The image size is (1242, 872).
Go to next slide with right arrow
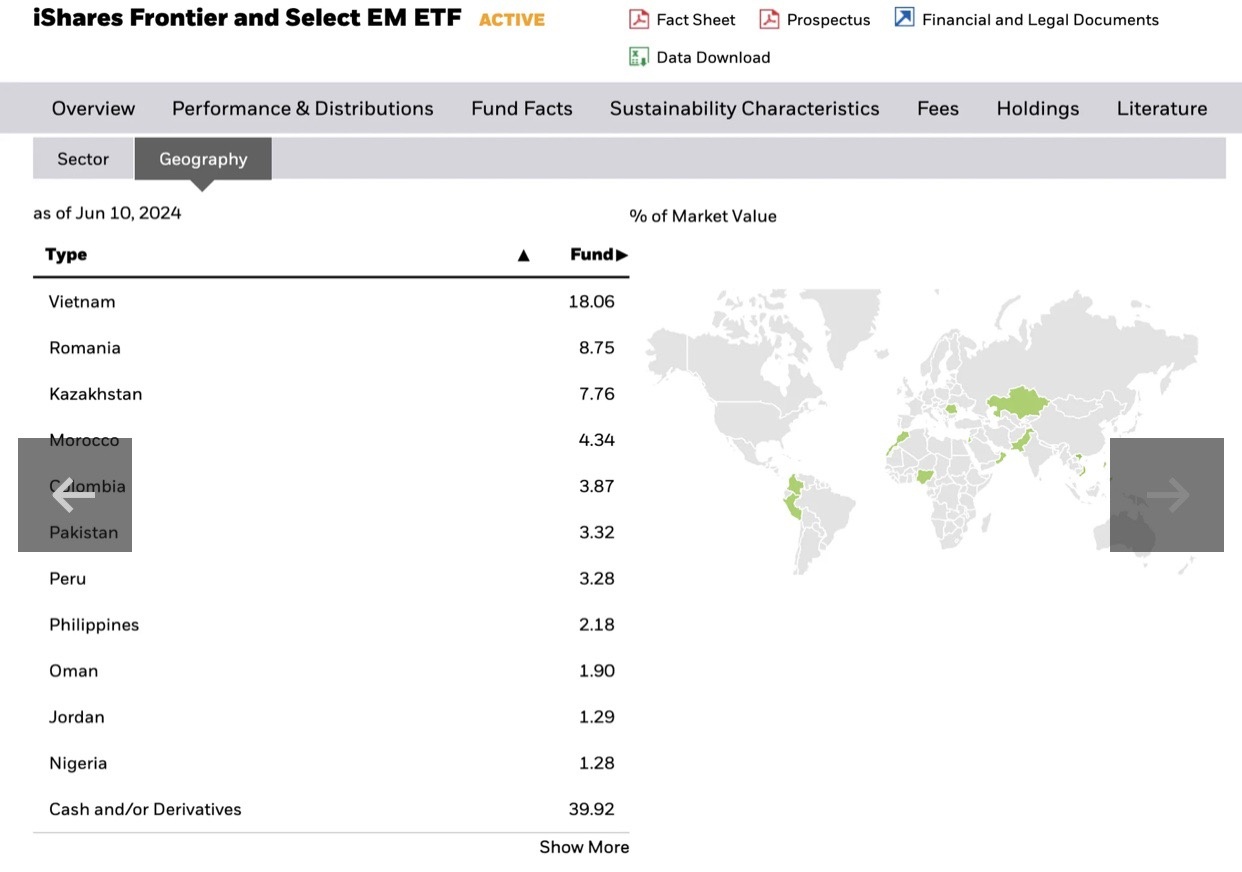(x=1166, y=494)
